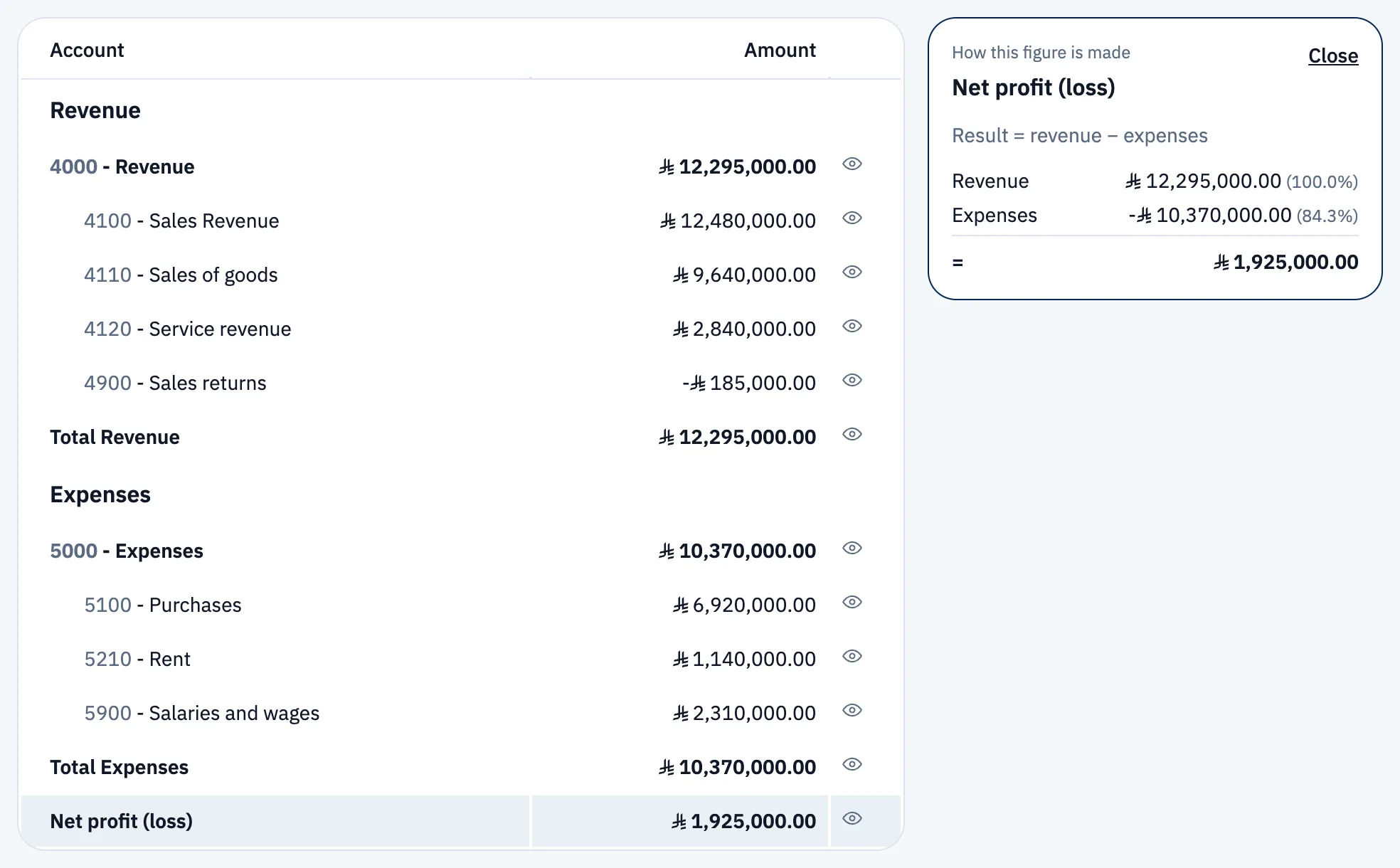
Task: Click the Expenses section heading
Action: tap(100, 495)
